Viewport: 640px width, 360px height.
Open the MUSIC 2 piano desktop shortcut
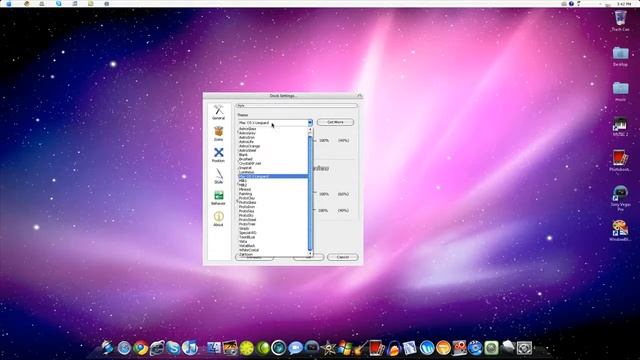(620, 127)
